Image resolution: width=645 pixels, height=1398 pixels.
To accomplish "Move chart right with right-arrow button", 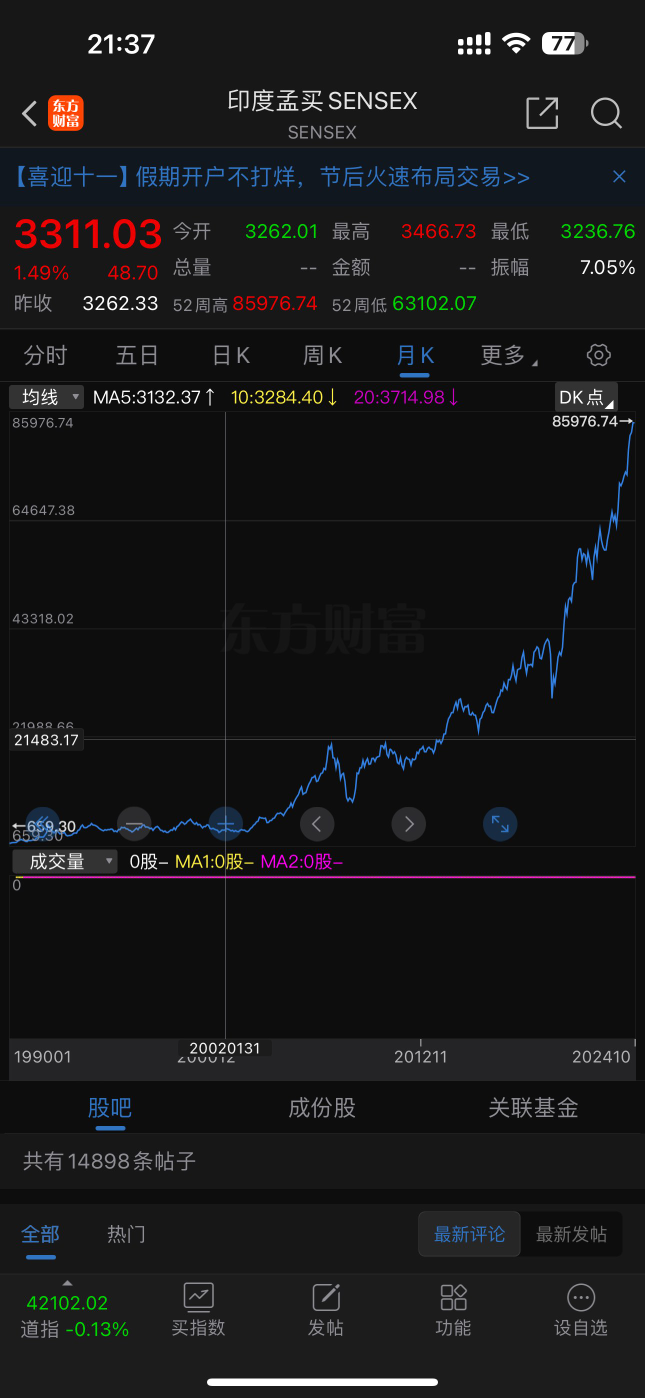I will [409, 824].
